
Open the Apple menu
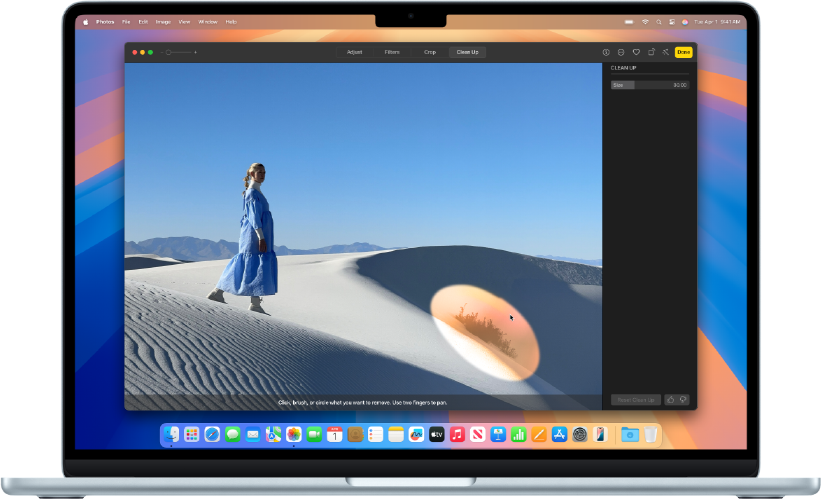coord(85,22)
